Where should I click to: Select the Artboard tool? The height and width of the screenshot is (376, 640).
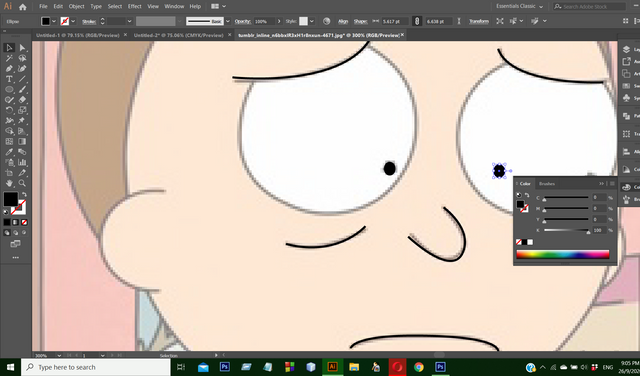9,173
